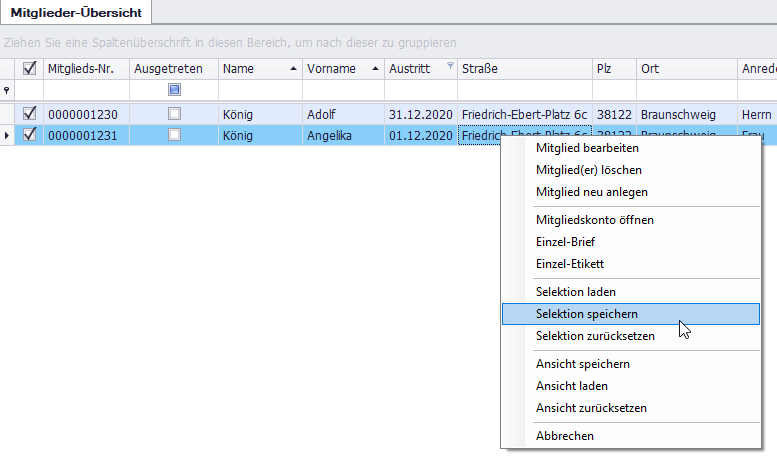Image resolution: width=777 pixels, height=460 pixels.
Task: Sort by the Mitglieds-Nr. column header
Action: click(x=84, y=68)
